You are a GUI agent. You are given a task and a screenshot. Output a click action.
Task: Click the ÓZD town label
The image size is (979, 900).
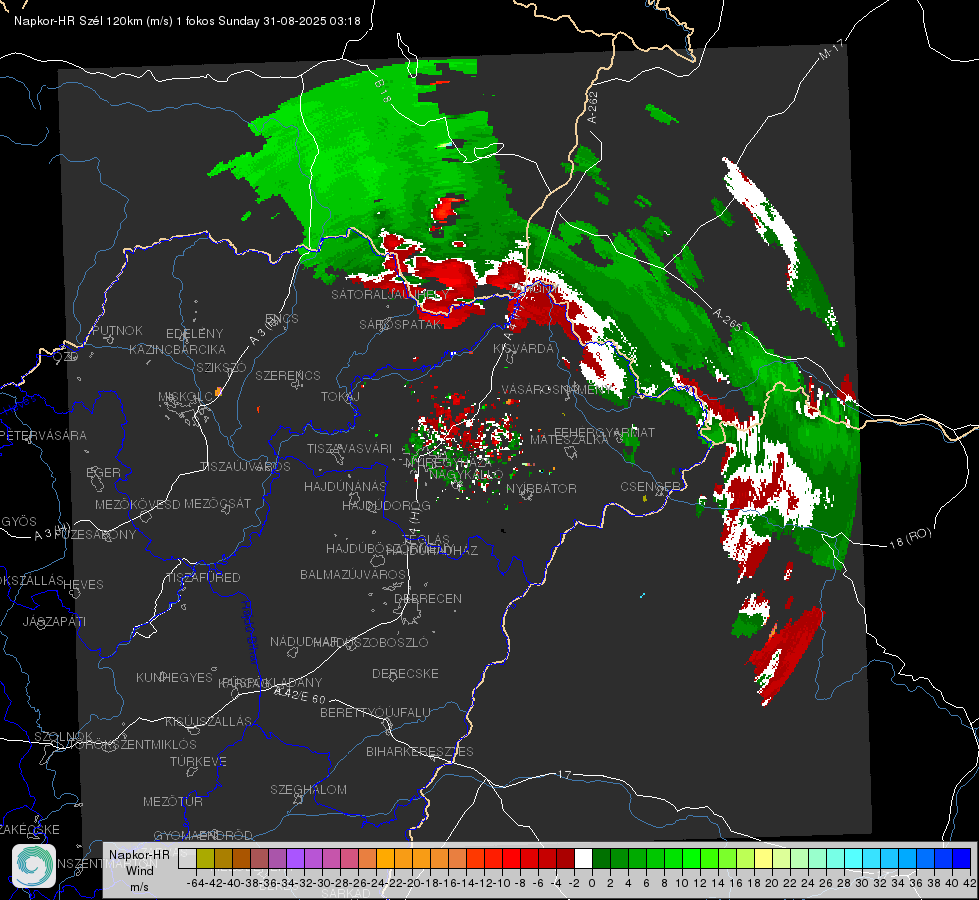tap(66, 356)
